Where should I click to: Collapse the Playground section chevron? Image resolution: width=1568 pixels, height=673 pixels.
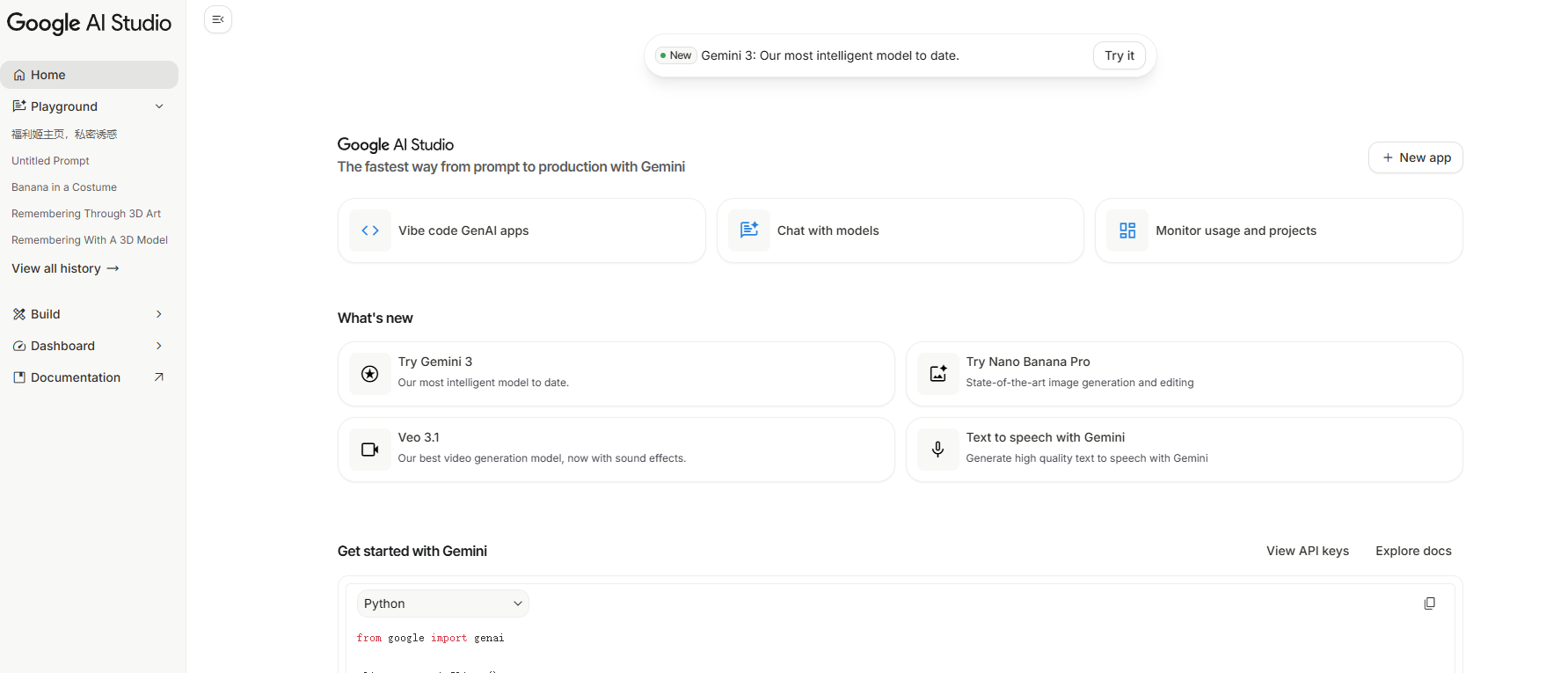pos(159,106)
